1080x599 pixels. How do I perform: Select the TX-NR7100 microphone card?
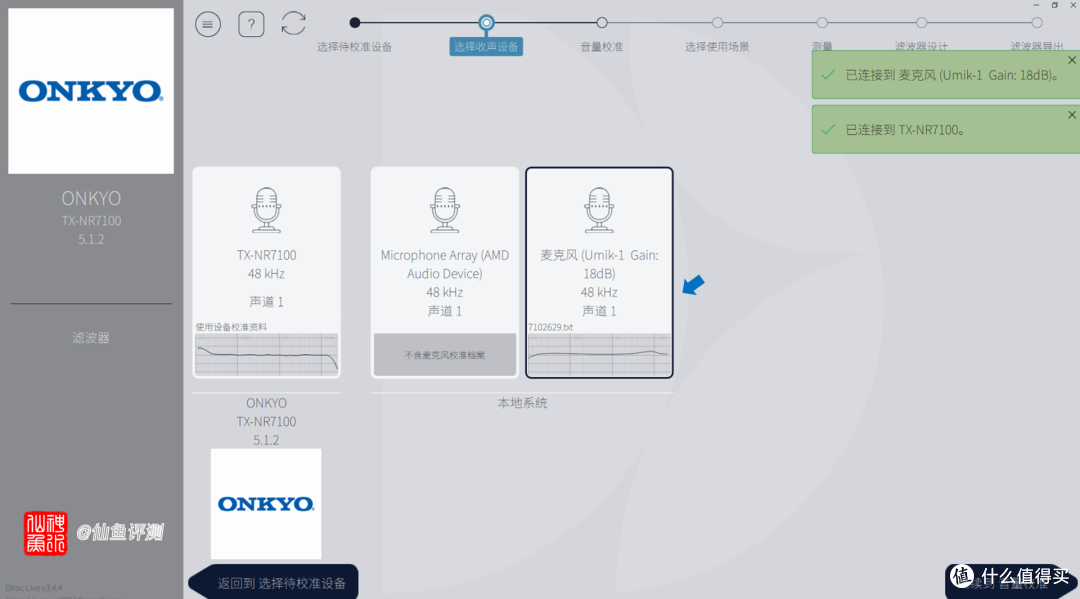tap(267, 273)
